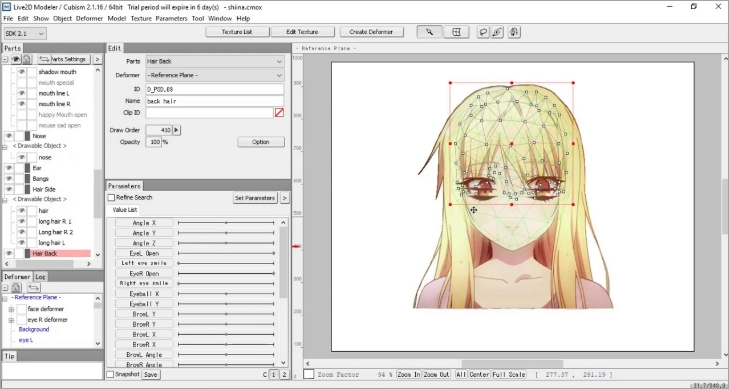Toggle lock box for Hair Side part
729x389 pixels.
pyautogui.click(x=19, y=189)
